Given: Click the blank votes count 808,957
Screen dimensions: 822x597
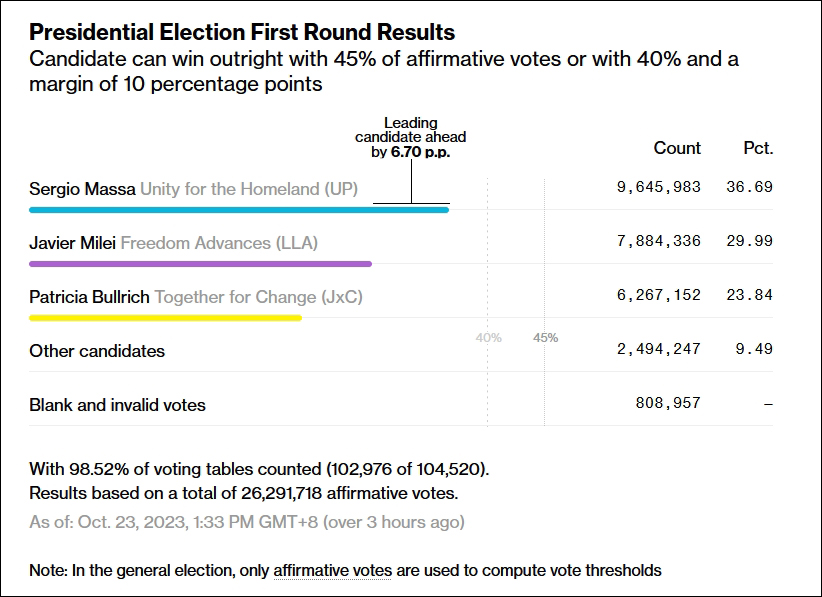Looking at the screenshot, I should [668, 403].
